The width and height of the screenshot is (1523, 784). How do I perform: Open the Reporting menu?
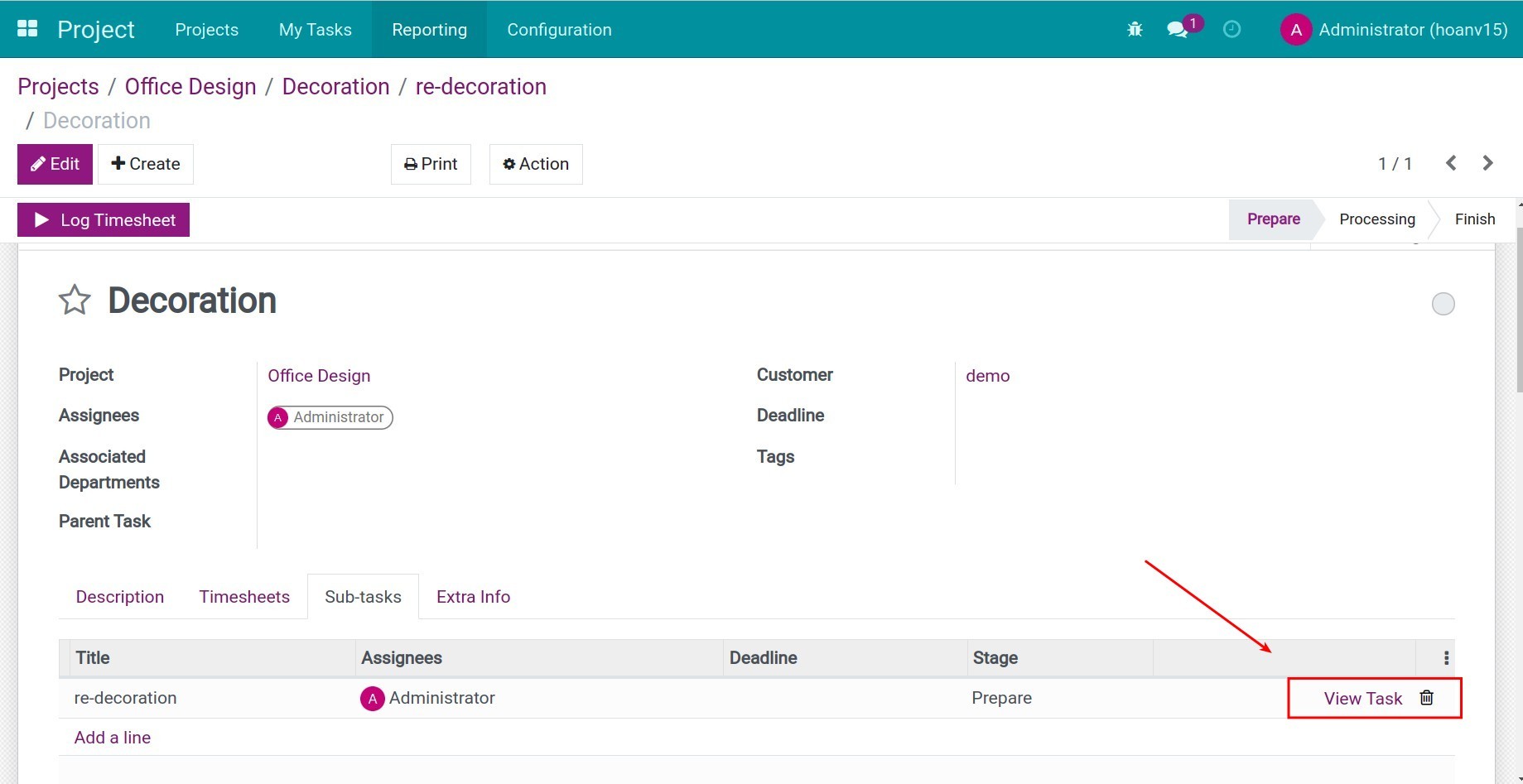click(429, 30)
